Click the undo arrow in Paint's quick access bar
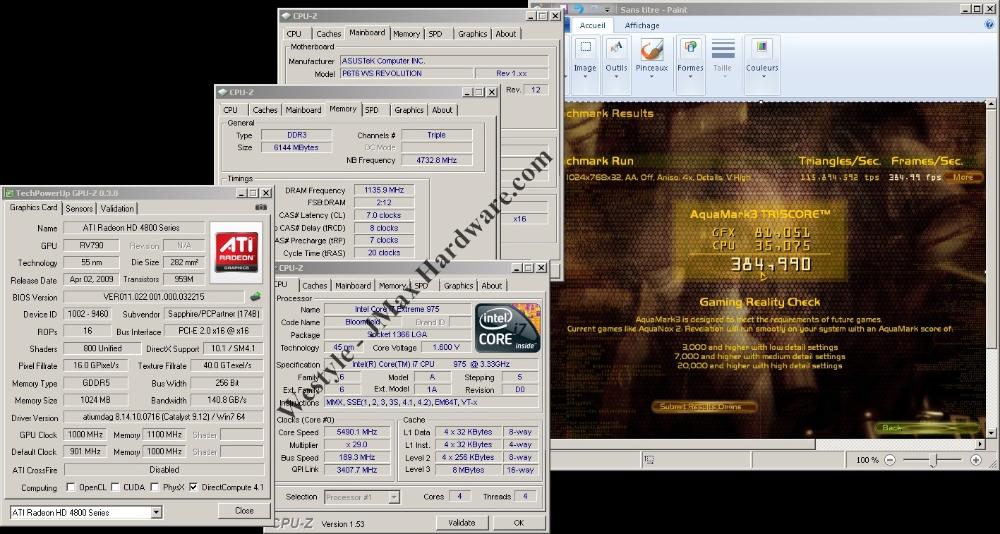Viewport: 1000px width, 534px height. [580, 9]
